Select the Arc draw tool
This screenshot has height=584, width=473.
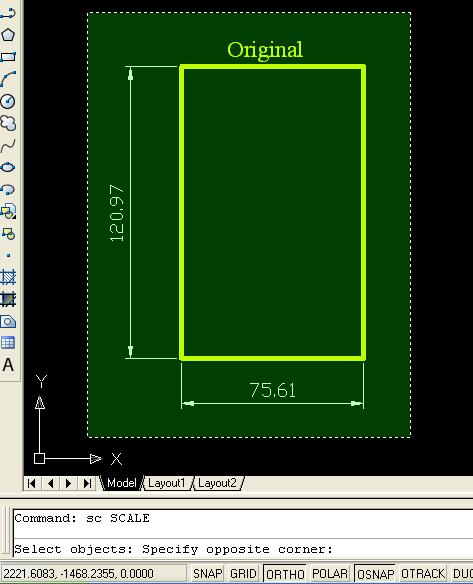pos(8,79)
